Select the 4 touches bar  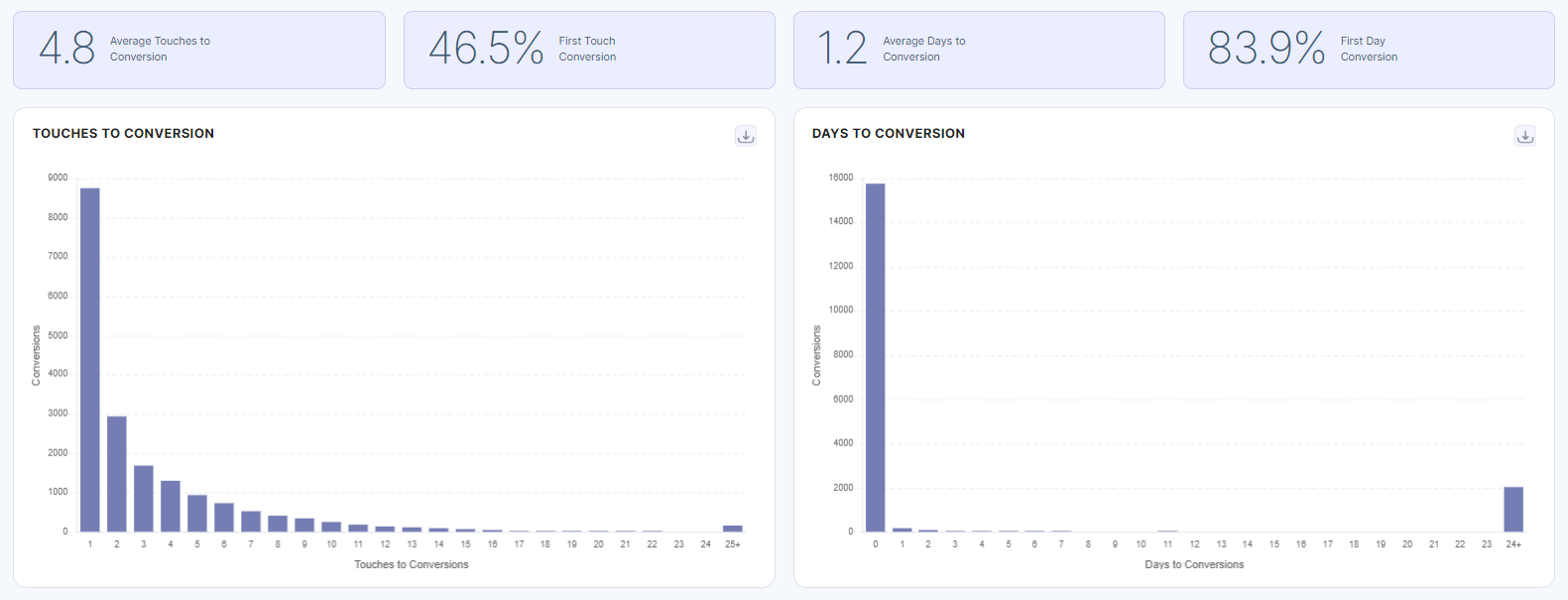tap(171, 507)
